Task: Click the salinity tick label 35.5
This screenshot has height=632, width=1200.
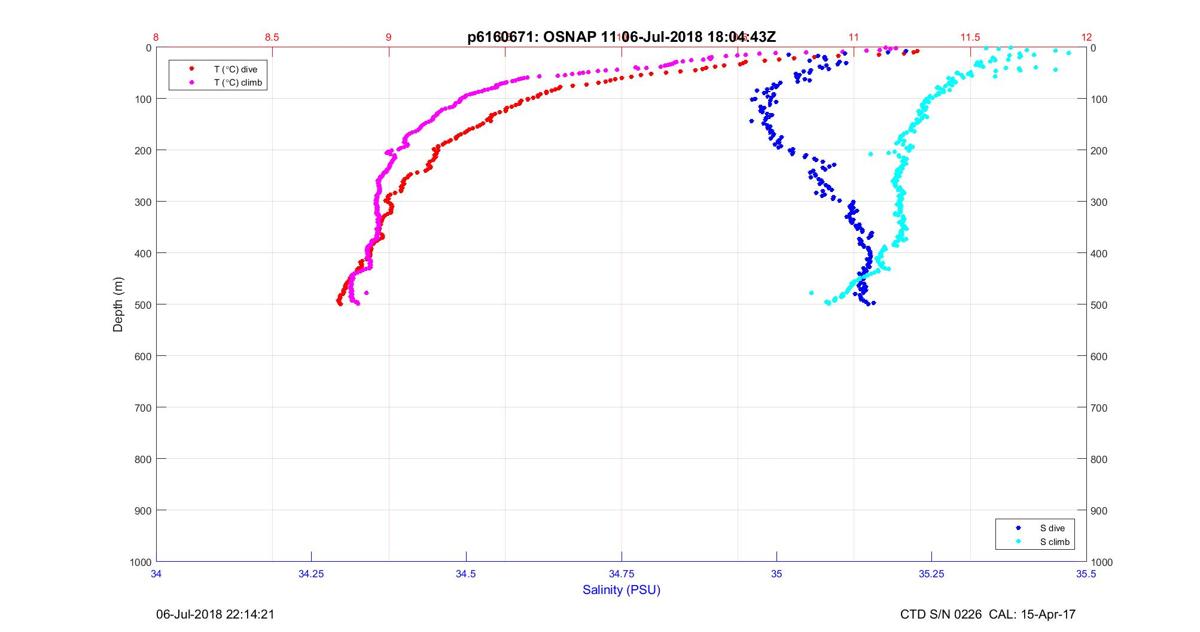Action: coord(1086,574)
